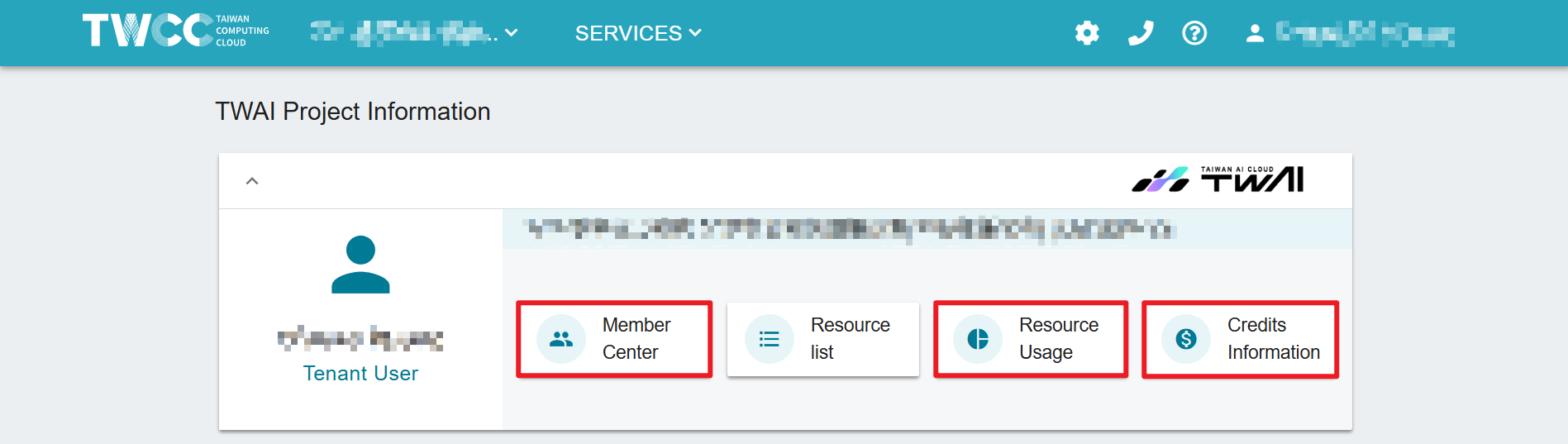Select the Resource list label

[850, 338]
